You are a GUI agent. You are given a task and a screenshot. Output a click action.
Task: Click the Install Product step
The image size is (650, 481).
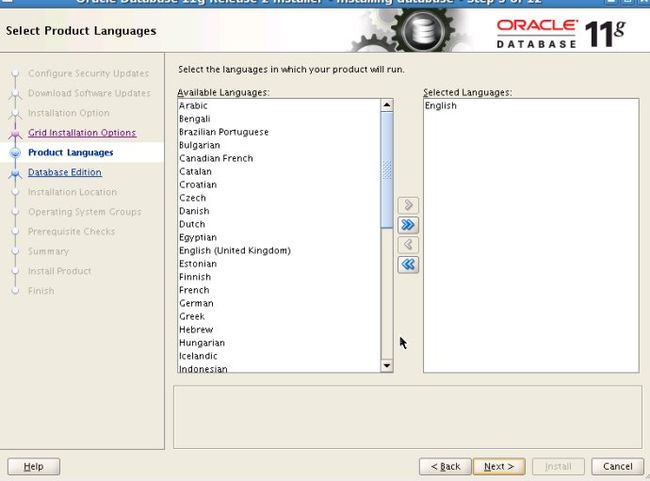[59, 271]
